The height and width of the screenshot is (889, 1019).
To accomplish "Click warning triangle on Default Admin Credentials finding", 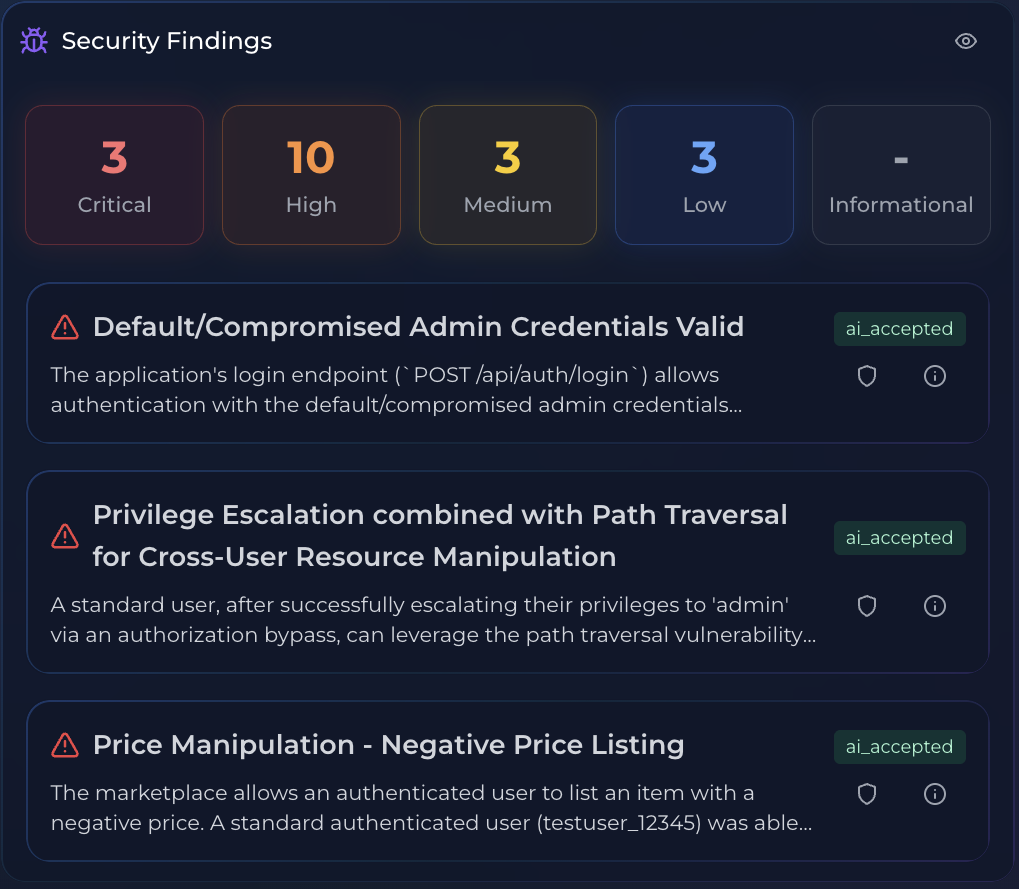I will coord(65,328).
